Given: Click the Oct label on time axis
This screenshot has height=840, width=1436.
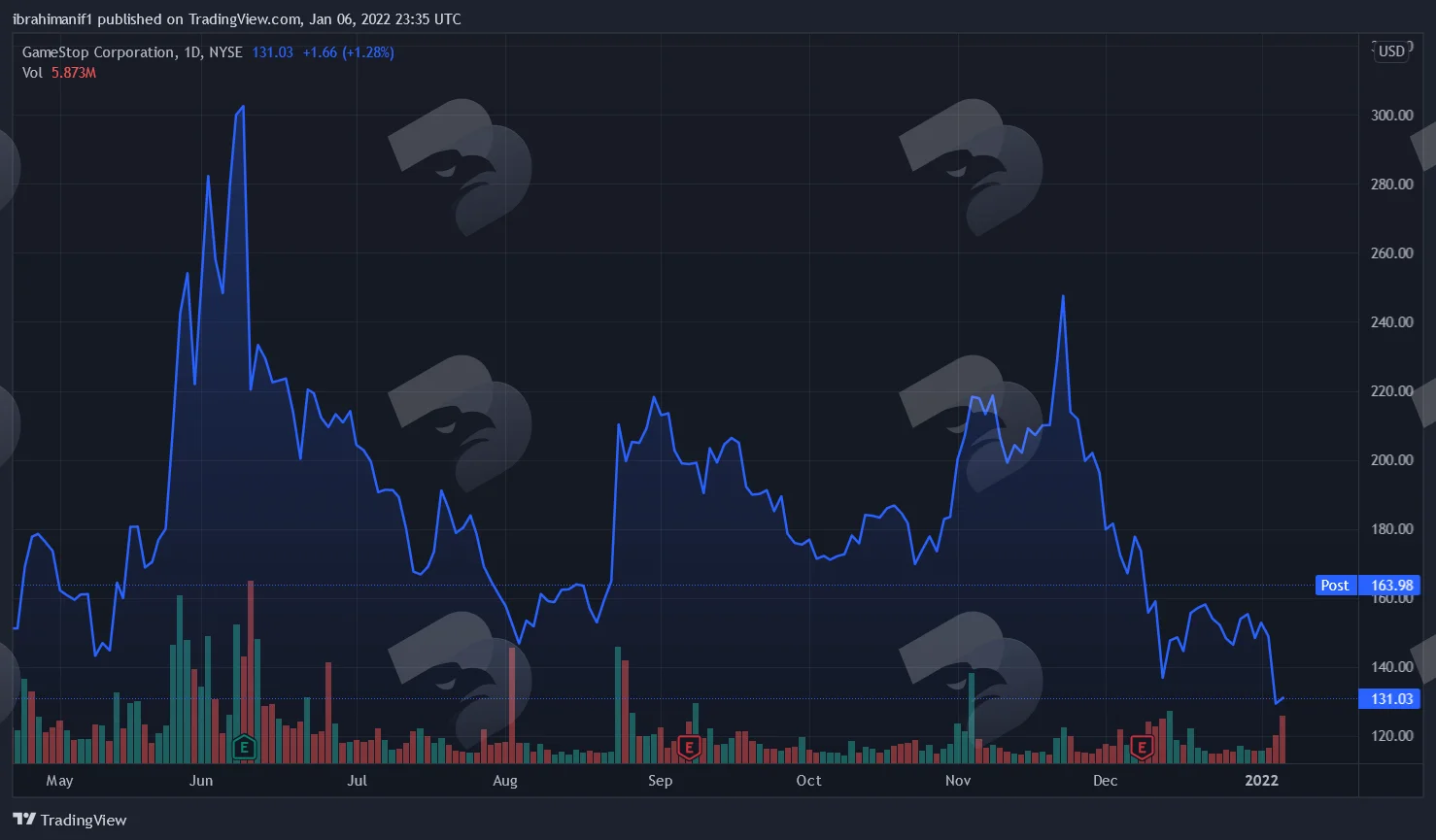Looking at the screenshot, I should (808, 781).
